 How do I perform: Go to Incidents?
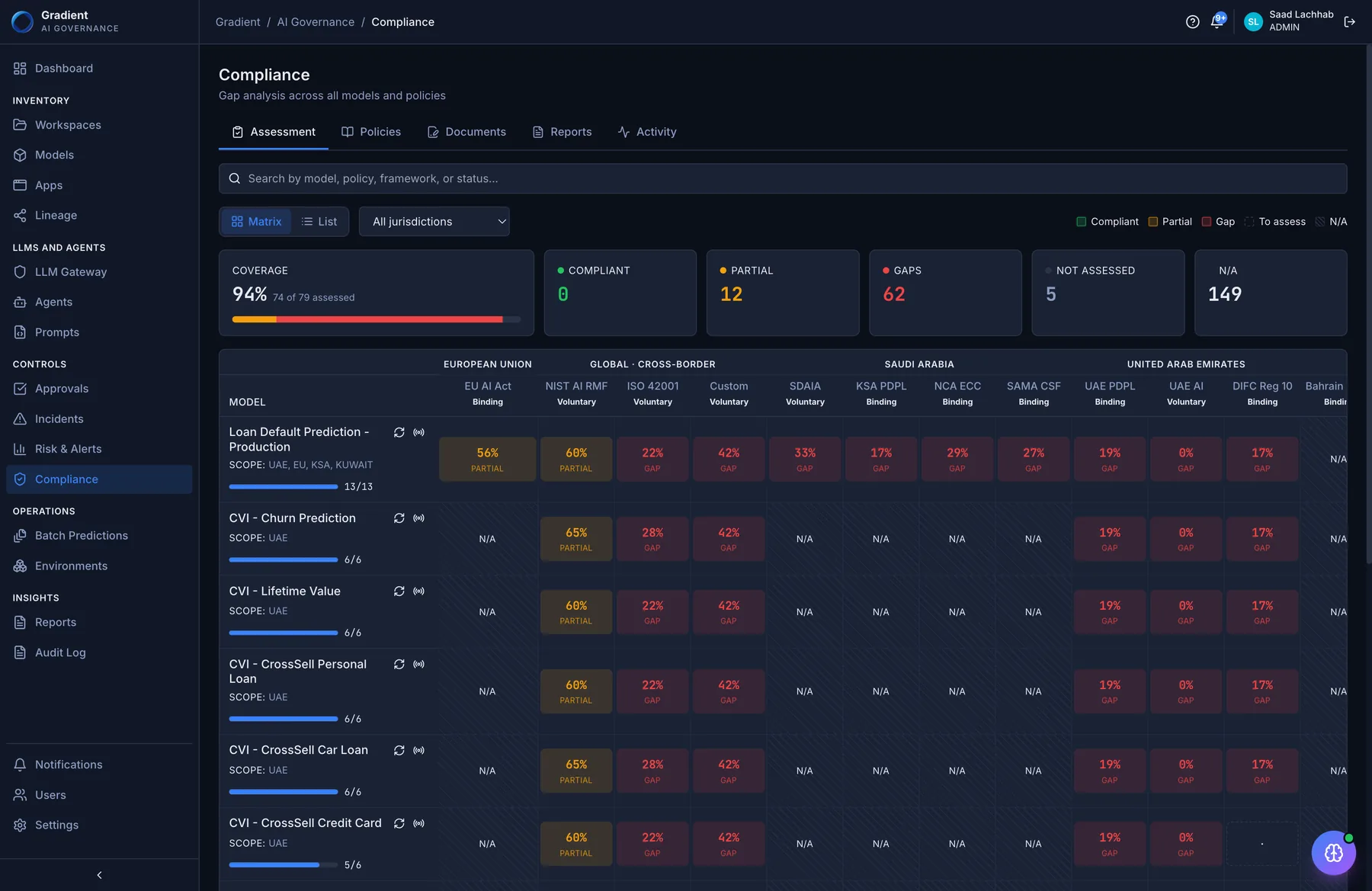(99, 419)
